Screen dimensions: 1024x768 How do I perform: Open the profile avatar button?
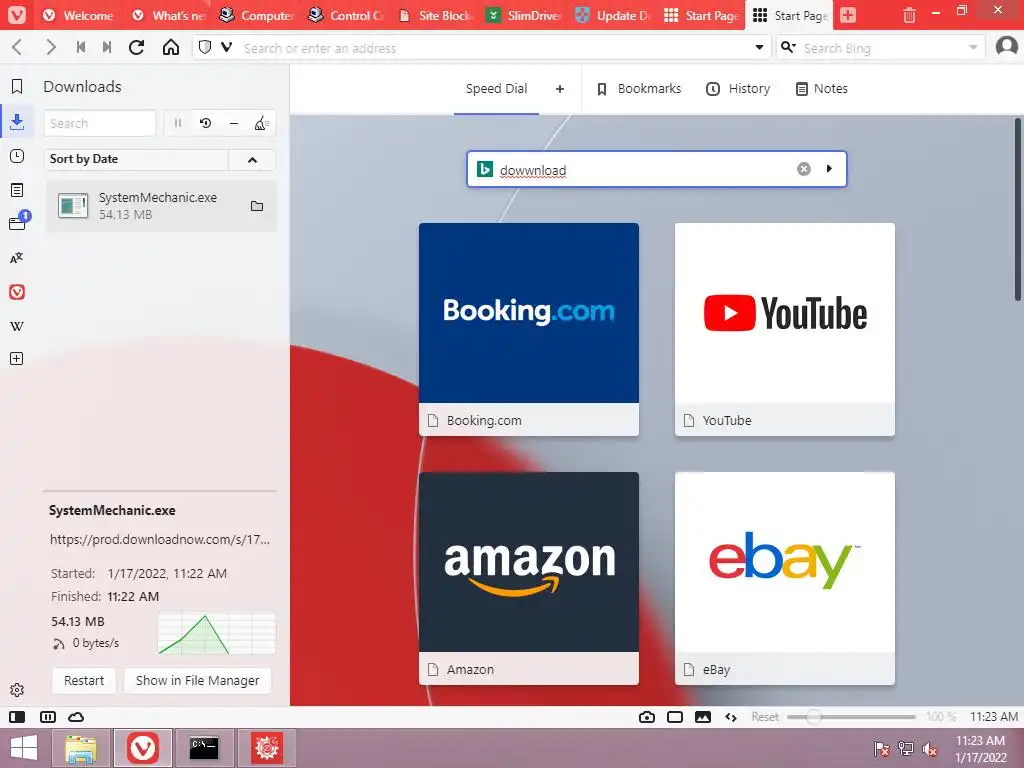pyautogui.click(x=1006, y=47)
